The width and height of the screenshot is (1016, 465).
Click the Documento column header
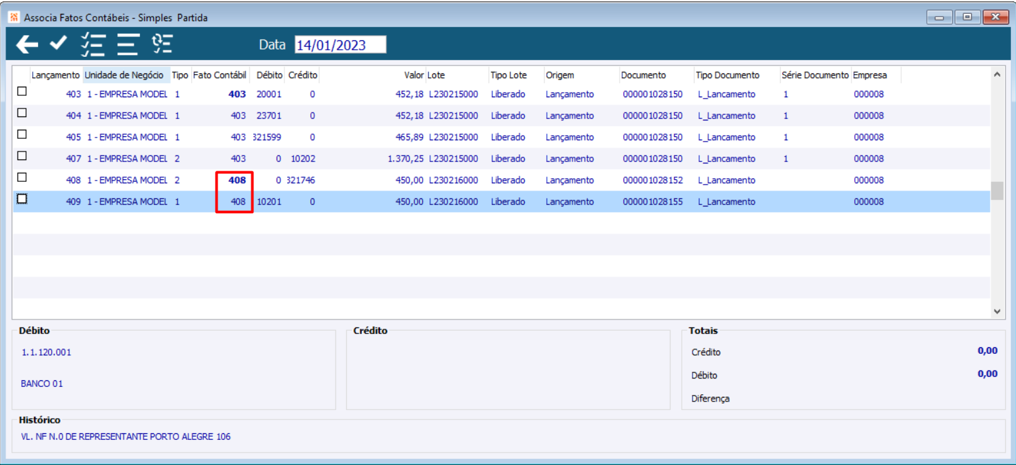coord(656,75)
